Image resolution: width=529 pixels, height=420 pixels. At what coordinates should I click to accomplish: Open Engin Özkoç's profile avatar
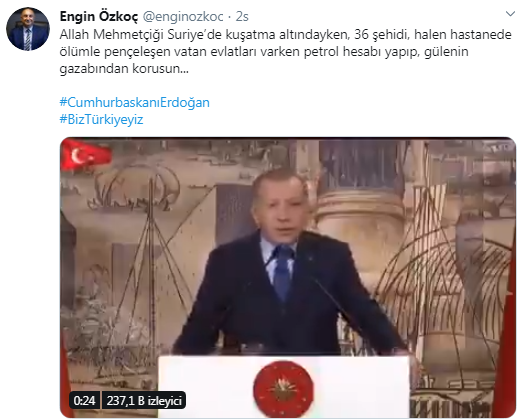(28, 29)
